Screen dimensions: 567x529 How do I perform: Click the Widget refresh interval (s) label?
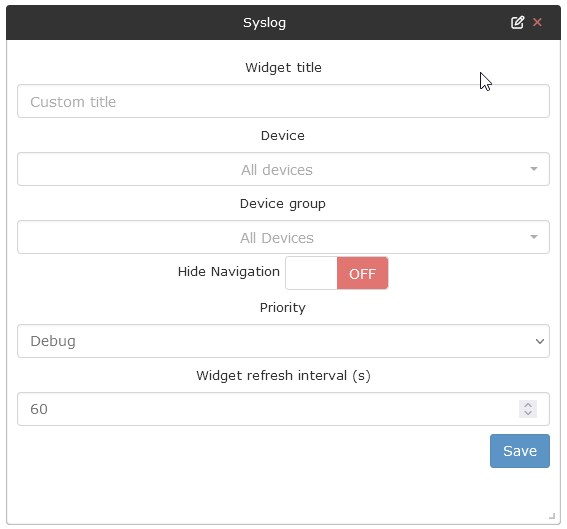[x=284, y=376]
